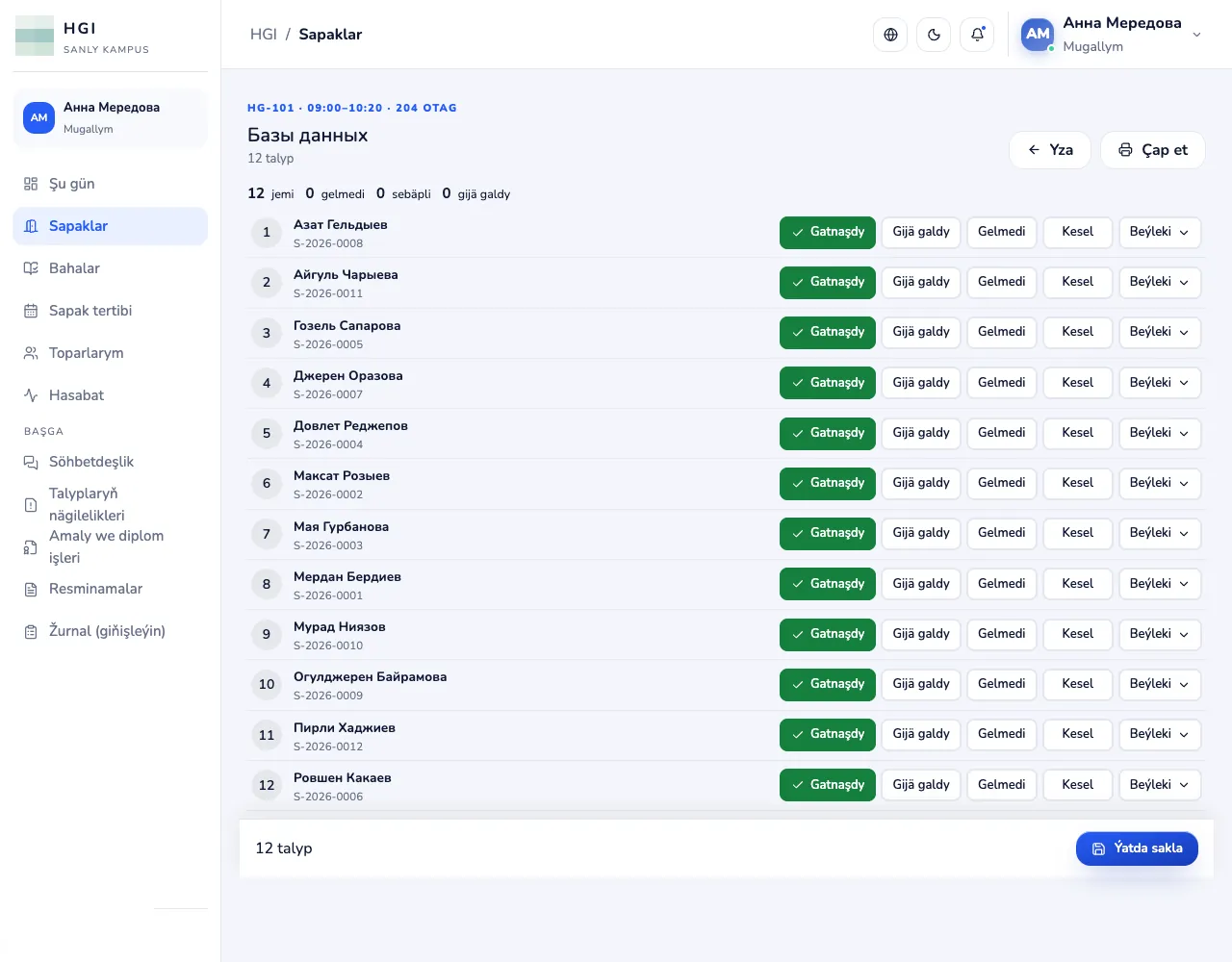Click the Ýatda sakla save button
This screenshot has width=1232, height=962.
1137,848
